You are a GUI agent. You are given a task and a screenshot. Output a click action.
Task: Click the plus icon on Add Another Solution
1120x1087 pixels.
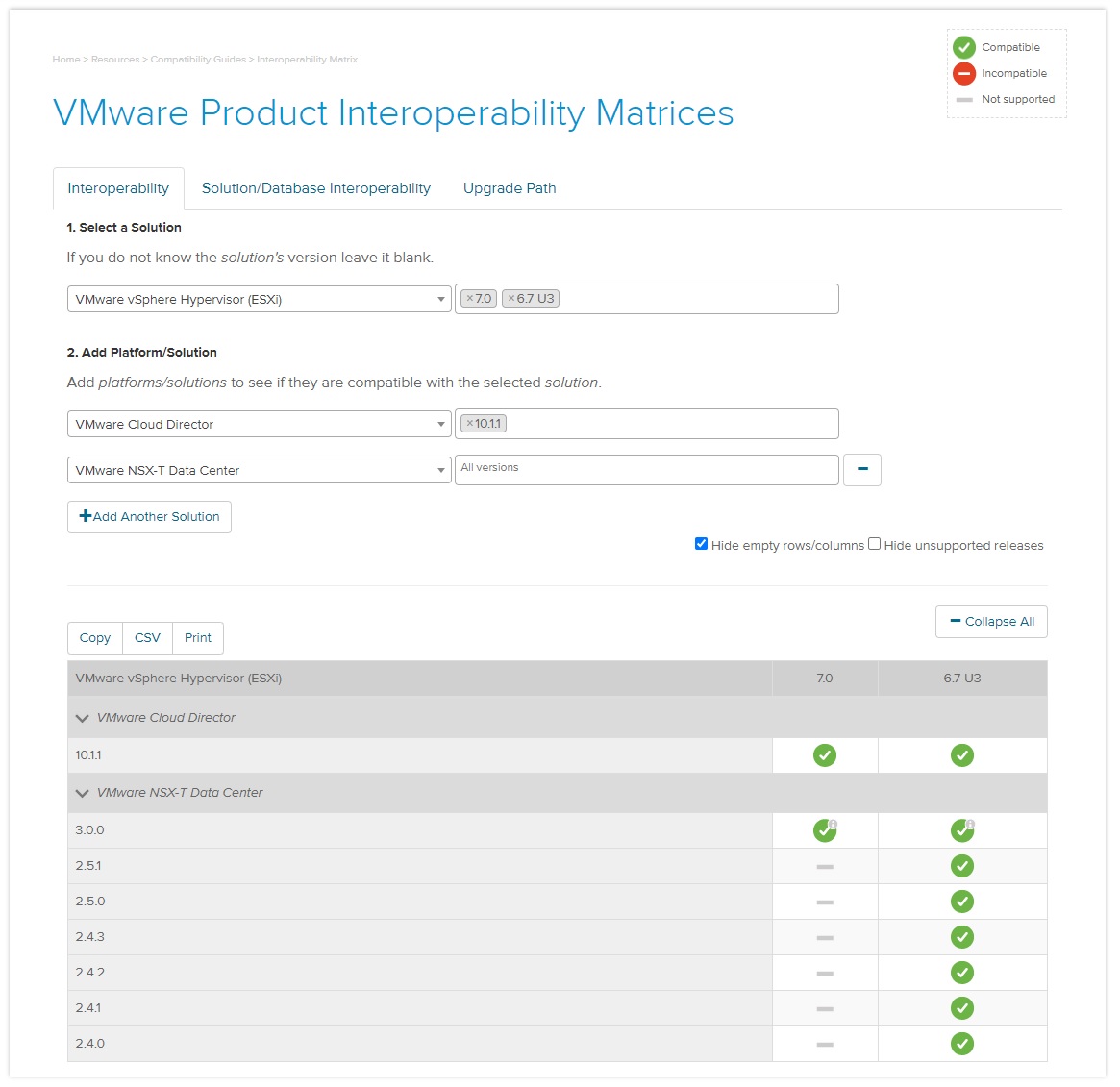(87, 516)
